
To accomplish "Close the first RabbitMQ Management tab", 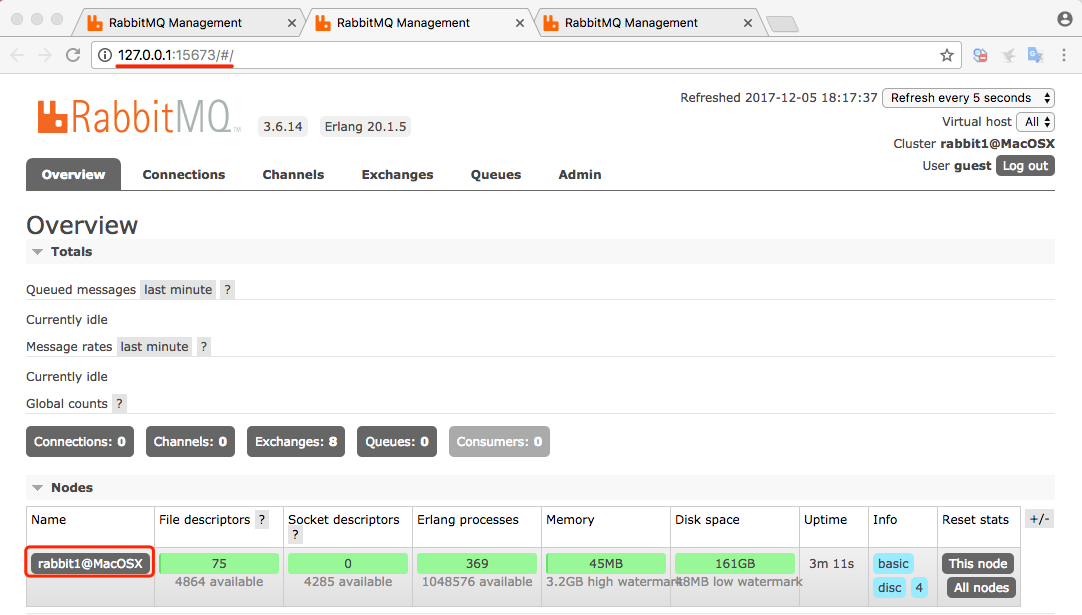I will click(x=291, y=23).
